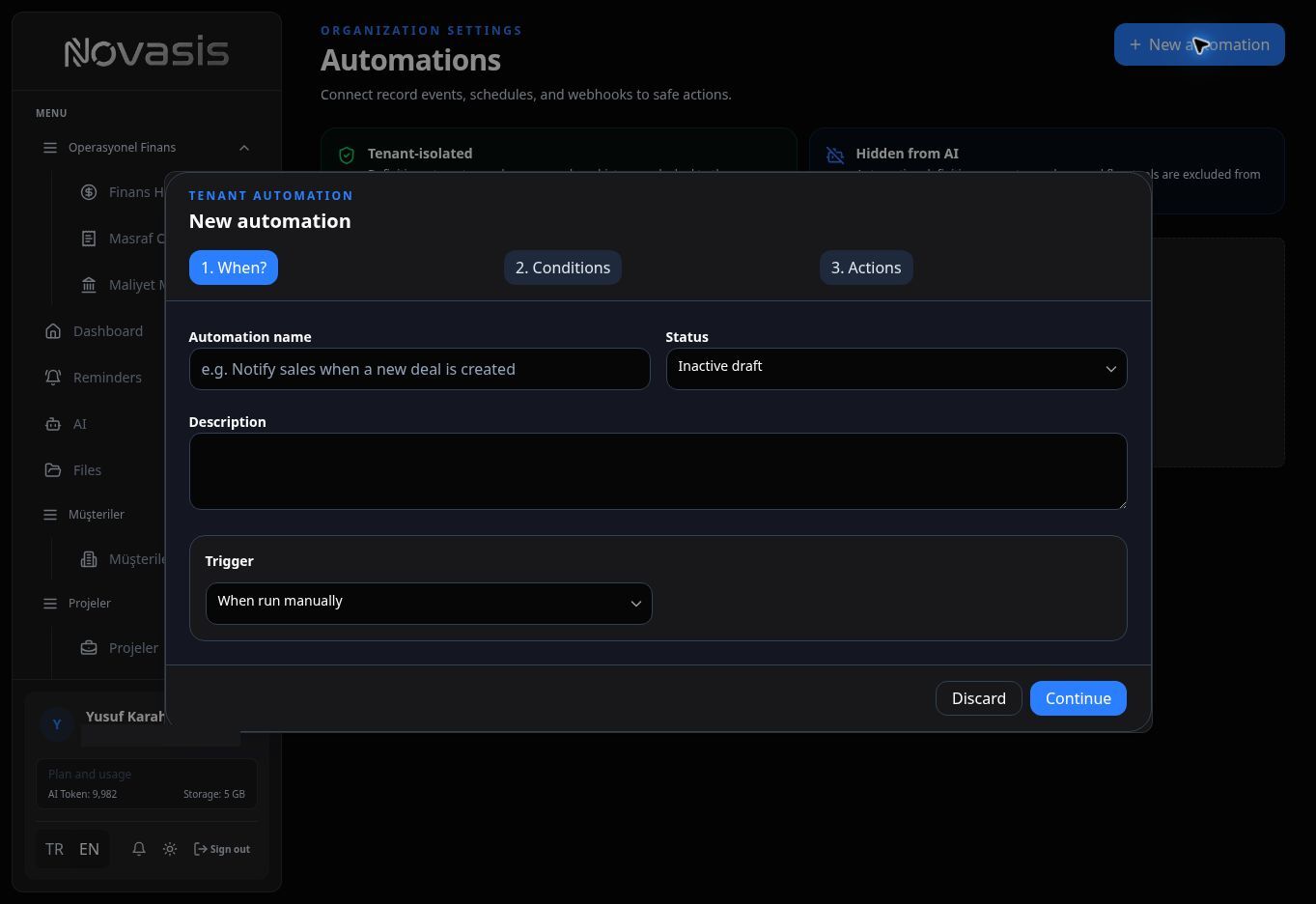
Task: Select the '1. When?' step tab
Action: pyautogui.click(x=234, y=268)
